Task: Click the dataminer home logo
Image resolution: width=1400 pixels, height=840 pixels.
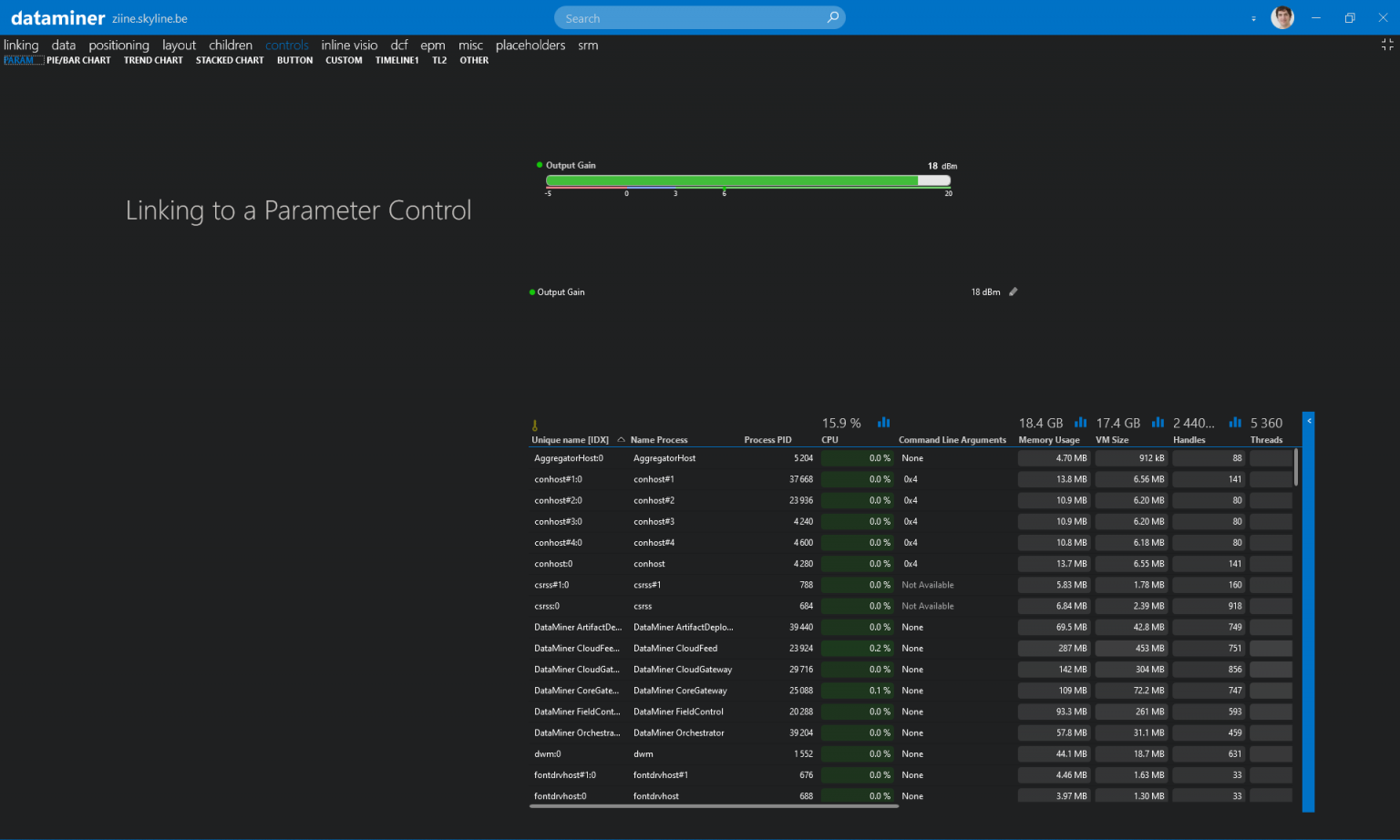Action: 57,16
